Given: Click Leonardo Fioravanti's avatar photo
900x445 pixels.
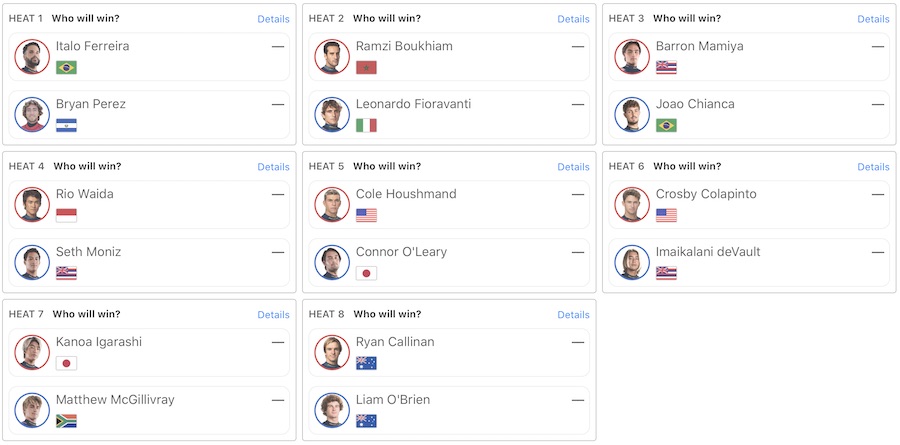Looking at the screenshot, I should [332, 114].
